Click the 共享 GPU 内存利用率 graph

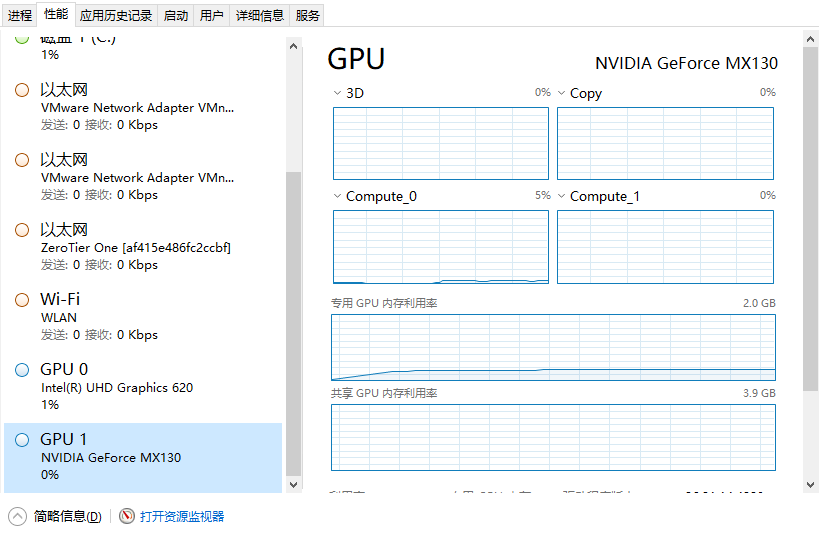[553, 438]
